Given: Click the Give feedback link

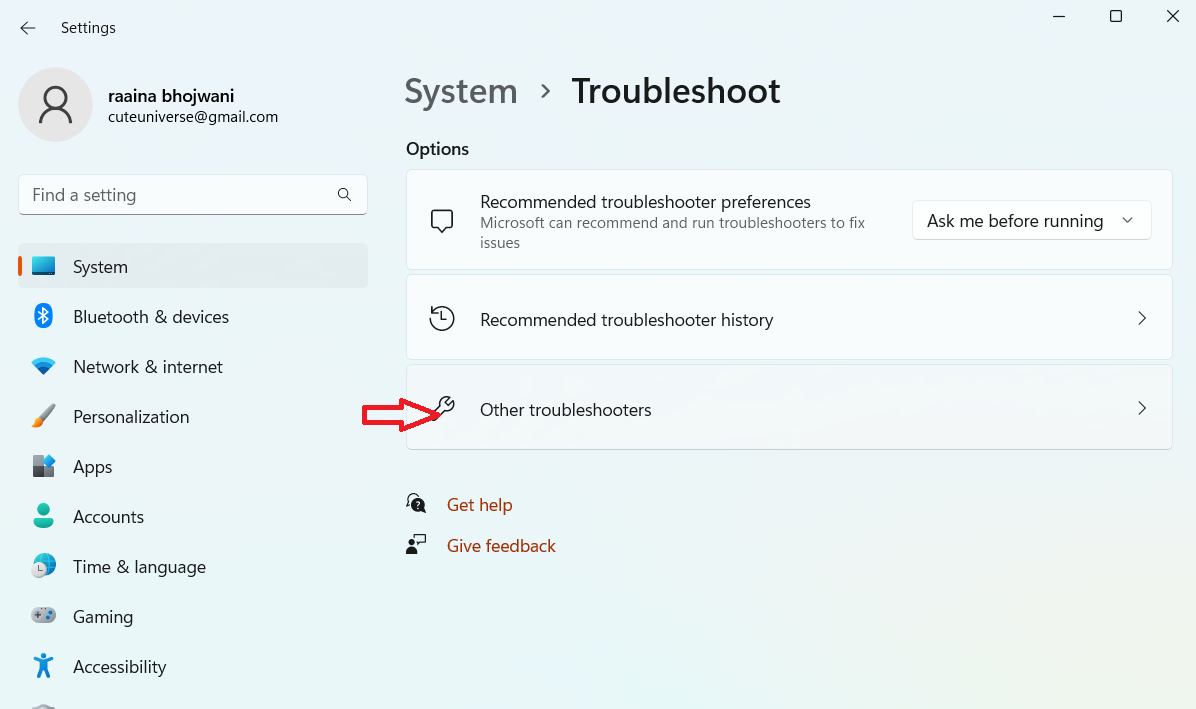Looking at the screenshot, I should coord(501,546).
